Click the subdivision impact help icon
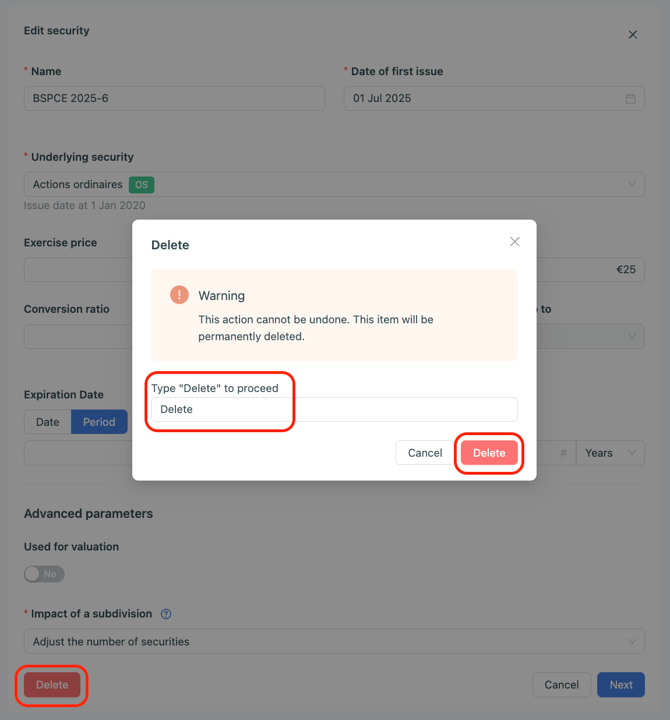The image size is (670, 720). click(167, 614)
